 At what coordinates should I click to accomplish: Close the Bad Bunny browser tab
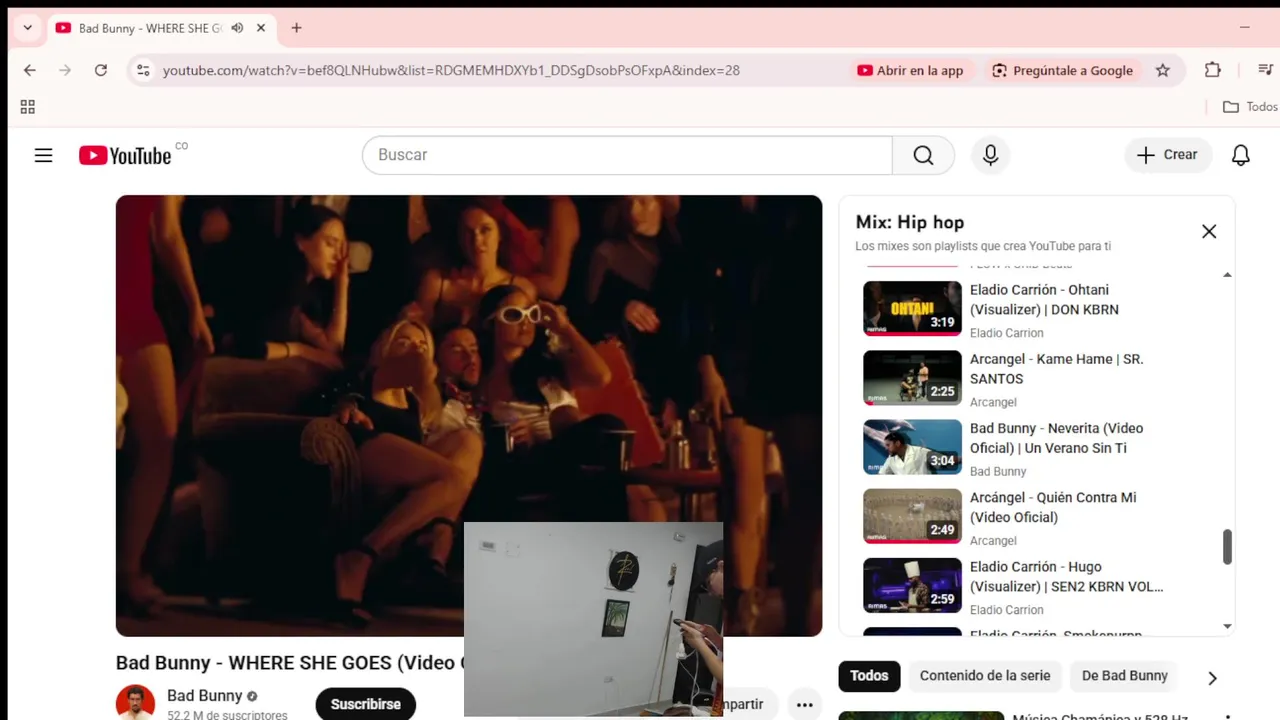pos(261,28)
